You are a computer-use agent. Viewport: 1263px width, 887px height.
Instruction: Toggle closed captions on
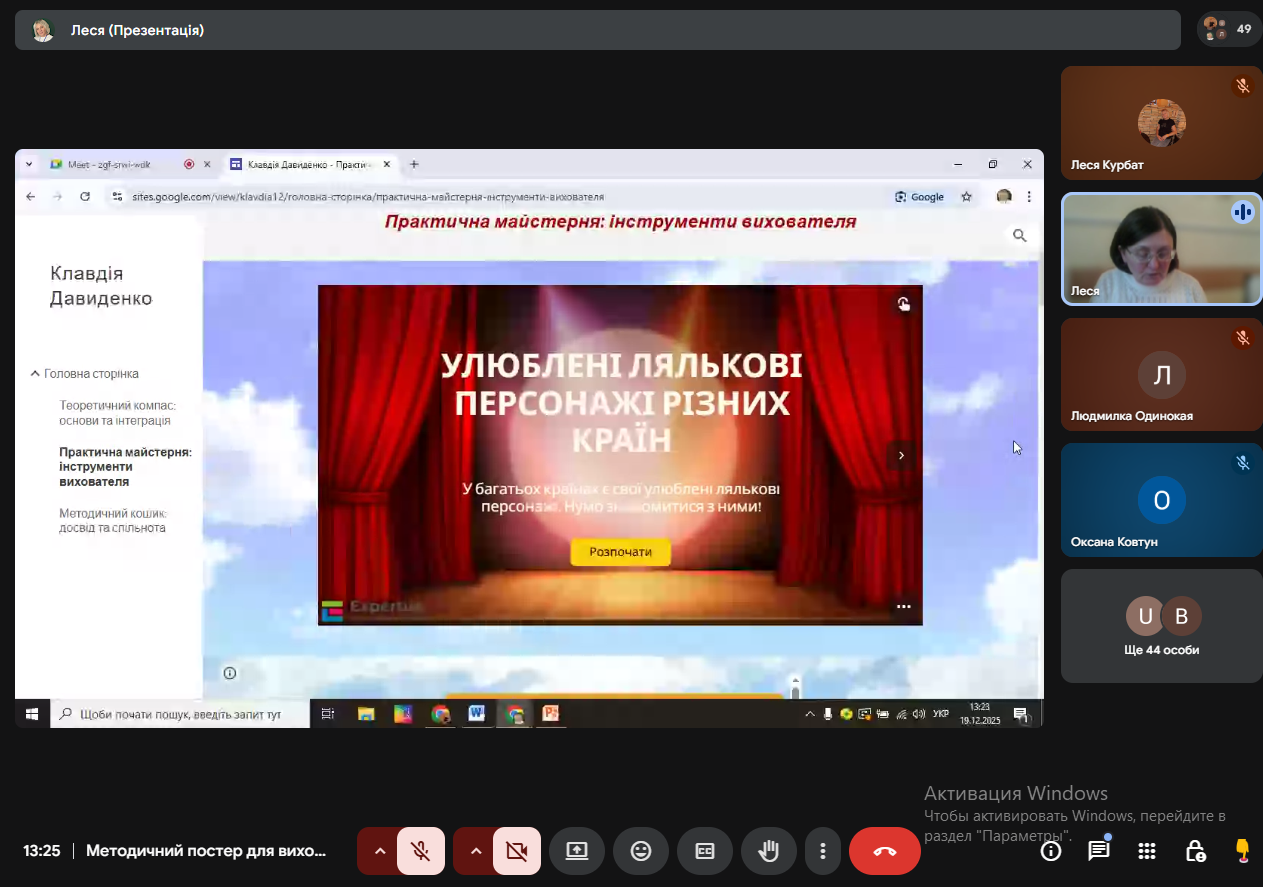705,851
